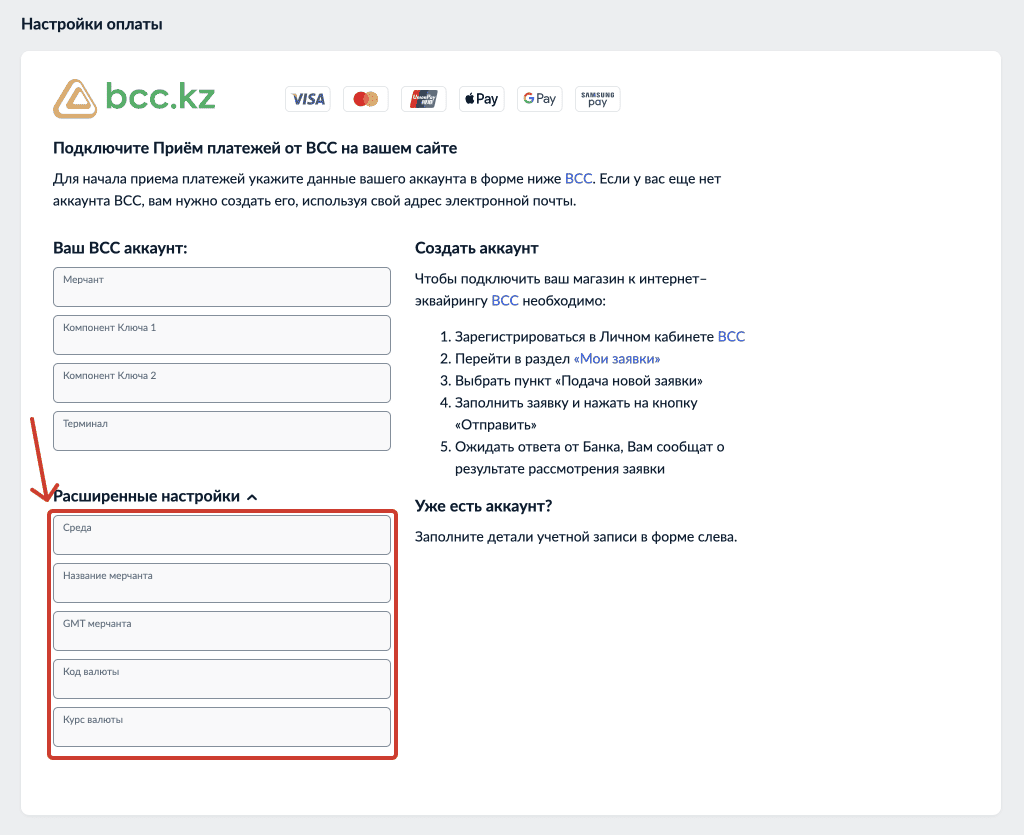Focus the Мерчант input field
The width and height of the screenshot is (1024, 835).
click(x=222, y=287)
